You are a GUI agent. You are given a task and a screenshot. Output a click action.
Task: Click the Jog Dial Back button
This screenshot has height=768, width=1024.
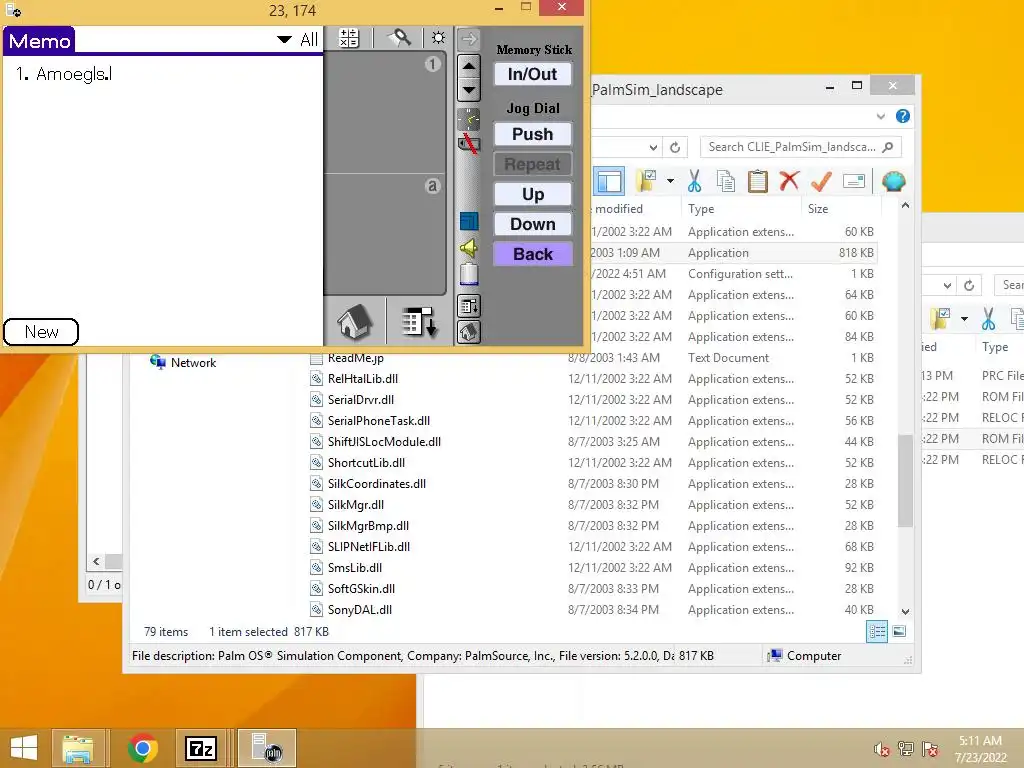532,254
